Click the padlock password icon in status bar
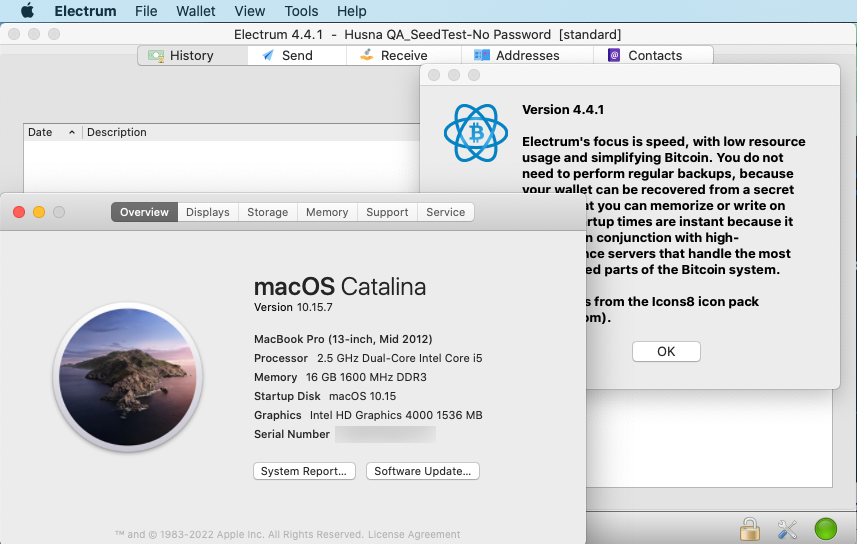Viewport: 857px width, 544px height. [x=749, y=529]
